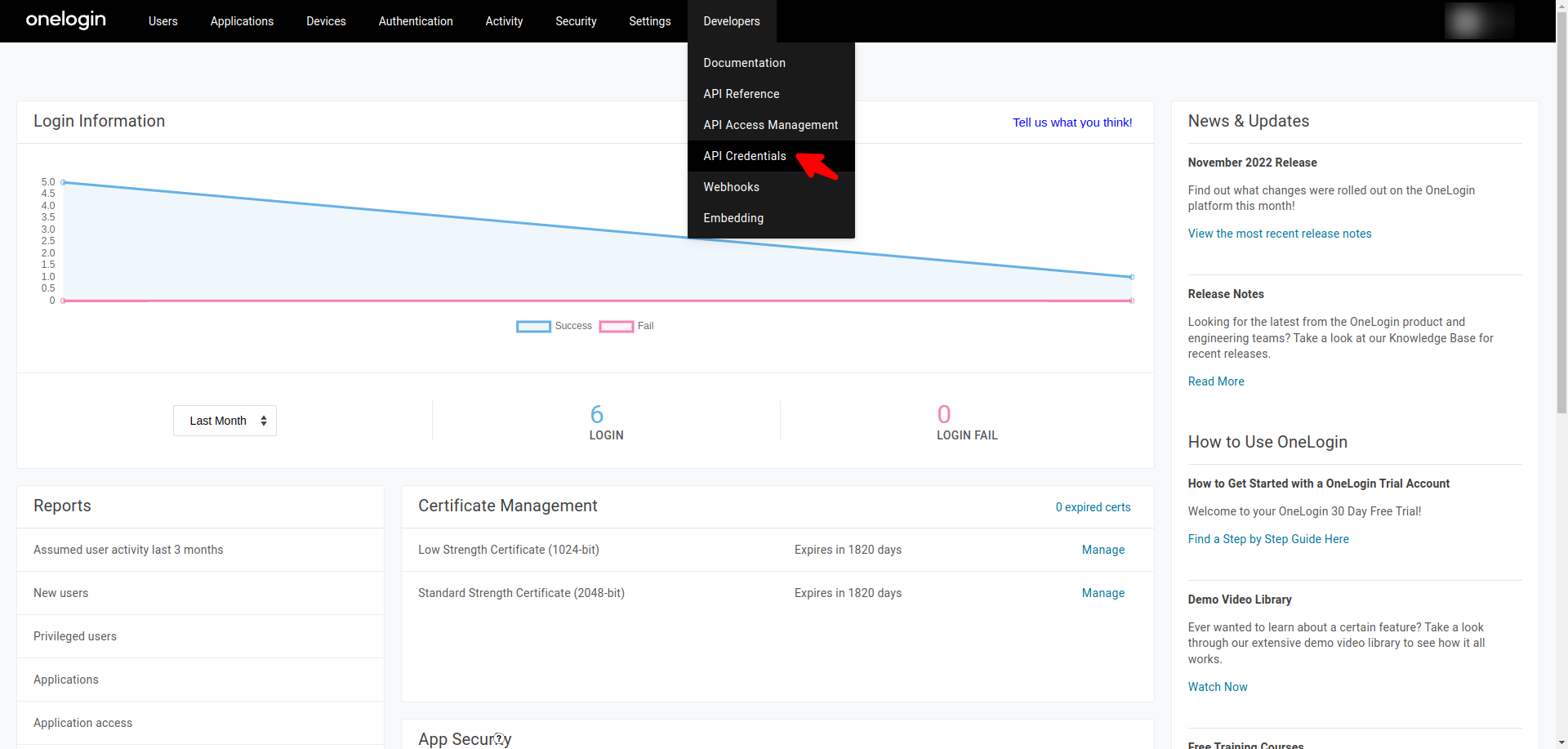Open the blurred user profile menu
Image resolution: width=1568 pixels, height=749 pixels.
click(1479, 21)
